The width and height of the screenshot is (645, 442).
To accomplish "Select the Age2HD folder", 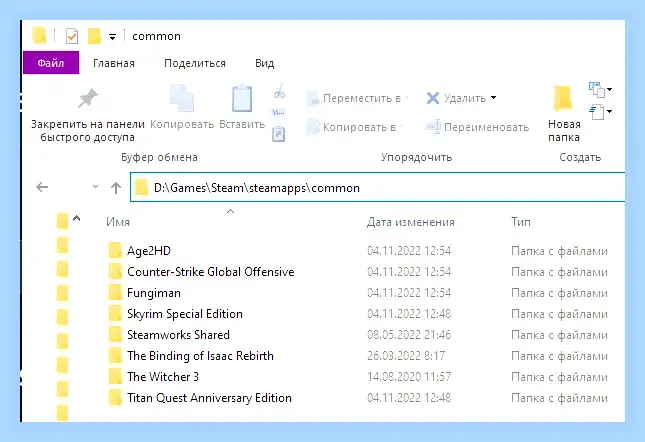I will 148,251.
